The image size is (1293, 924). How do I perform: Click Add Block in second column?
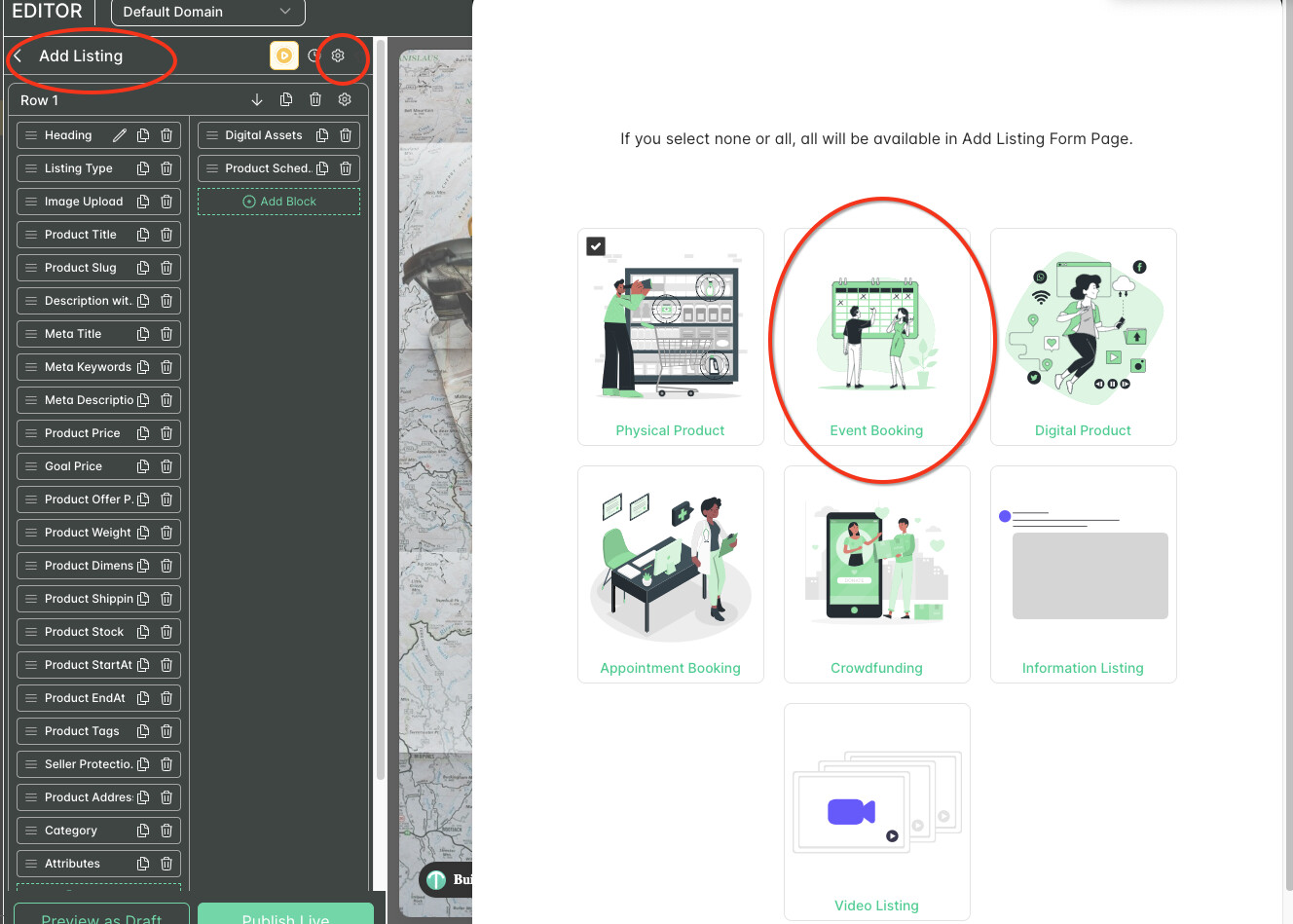pyautogui.click(x=279, y=202)
